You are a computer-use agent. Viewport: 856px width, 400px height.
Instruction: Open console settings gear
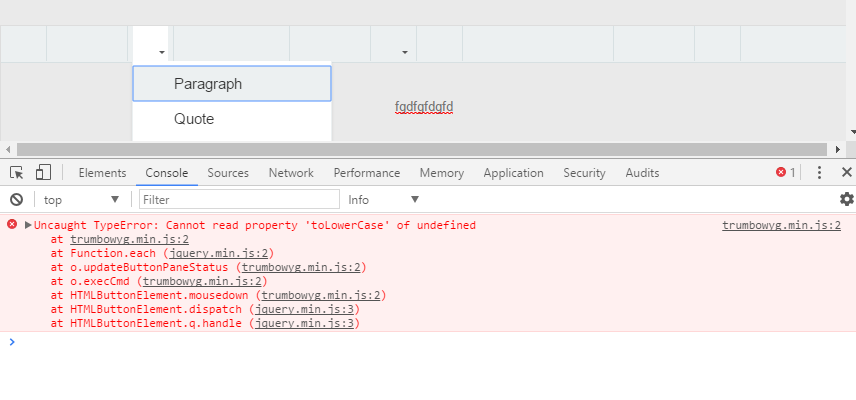coord(846,199)
